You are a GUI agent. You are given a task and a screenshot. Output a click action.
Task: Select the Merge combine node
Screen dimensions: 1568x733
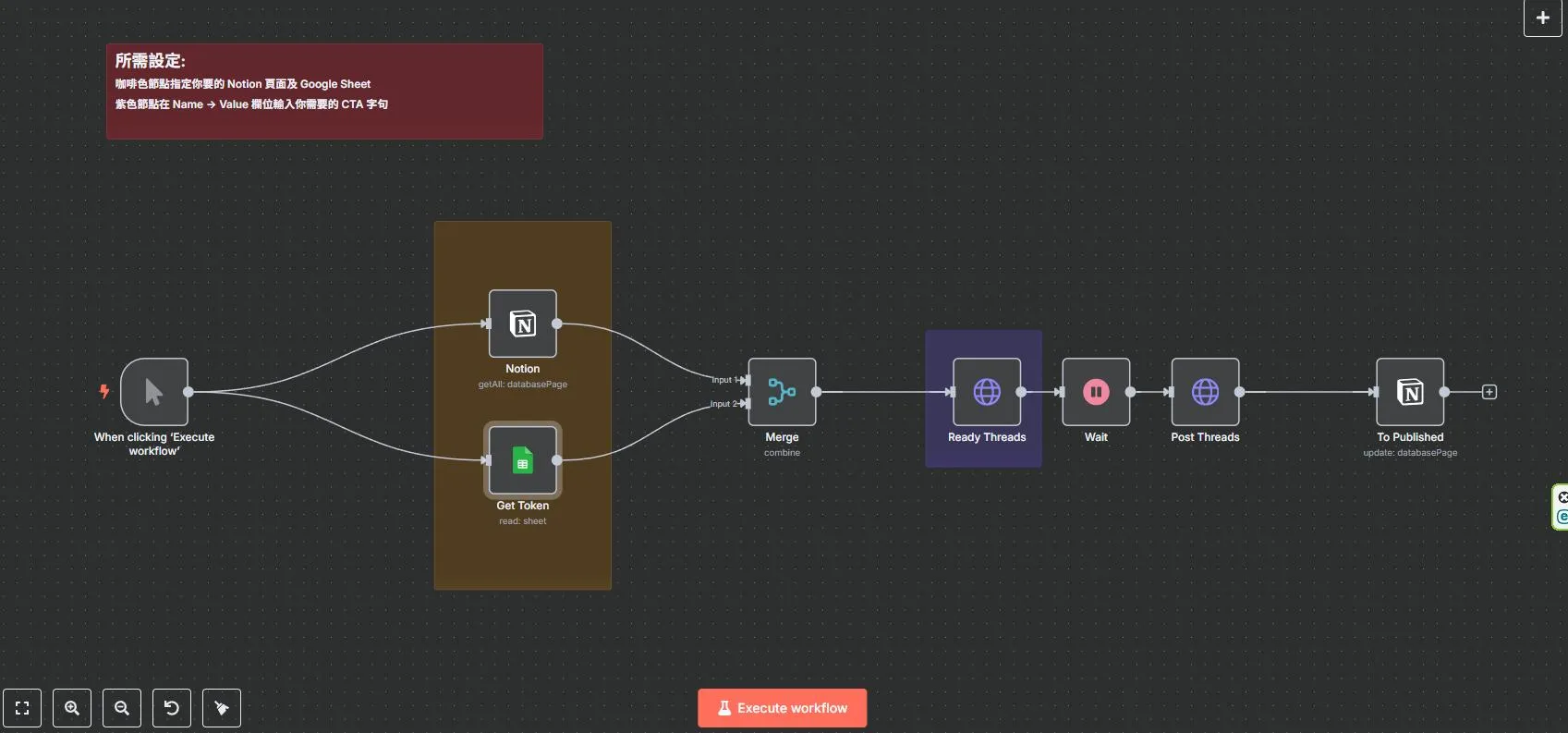[x=782, y=392]
